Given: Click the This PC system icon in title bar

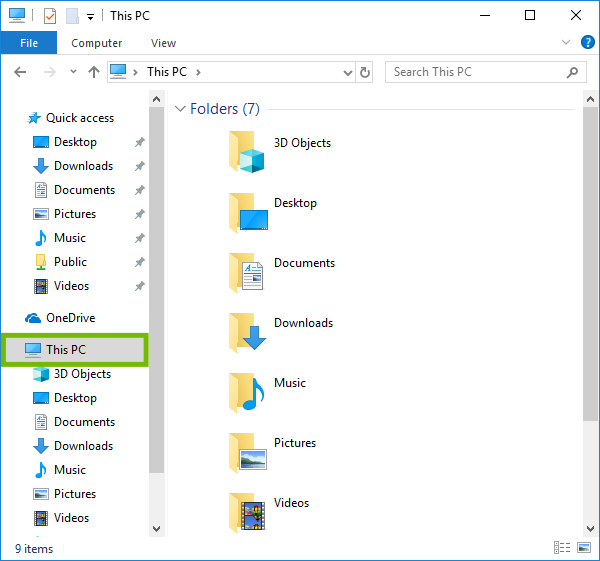Looking at the screenshot, I should click(x=17, y=16).
